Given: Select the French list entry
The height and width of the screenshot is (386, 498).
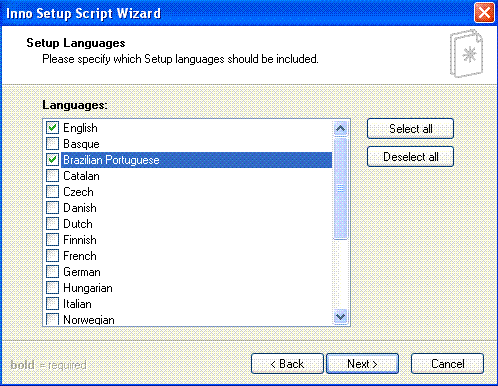Looking at the screenshot, I should pos(188,256).
